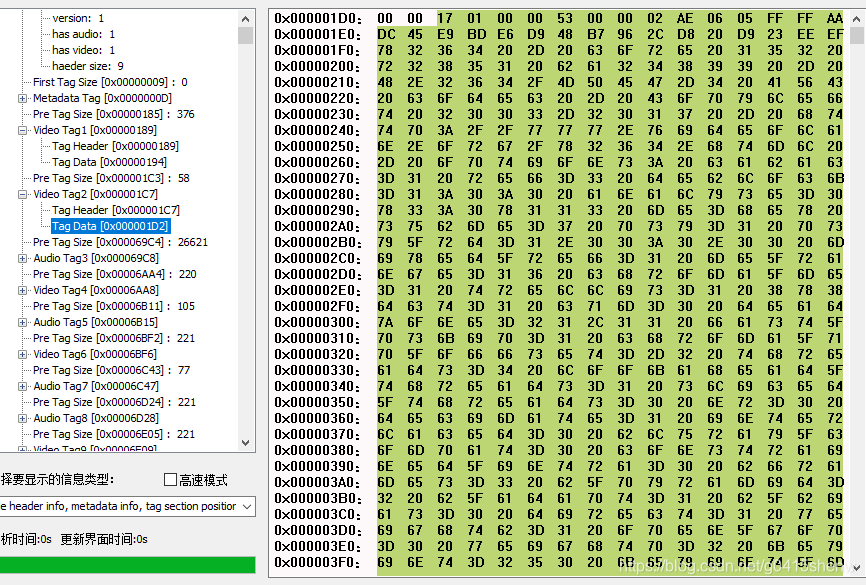866x585 pixels.
Task: Select the 'has video: 1' row
Action: (83, 50)
